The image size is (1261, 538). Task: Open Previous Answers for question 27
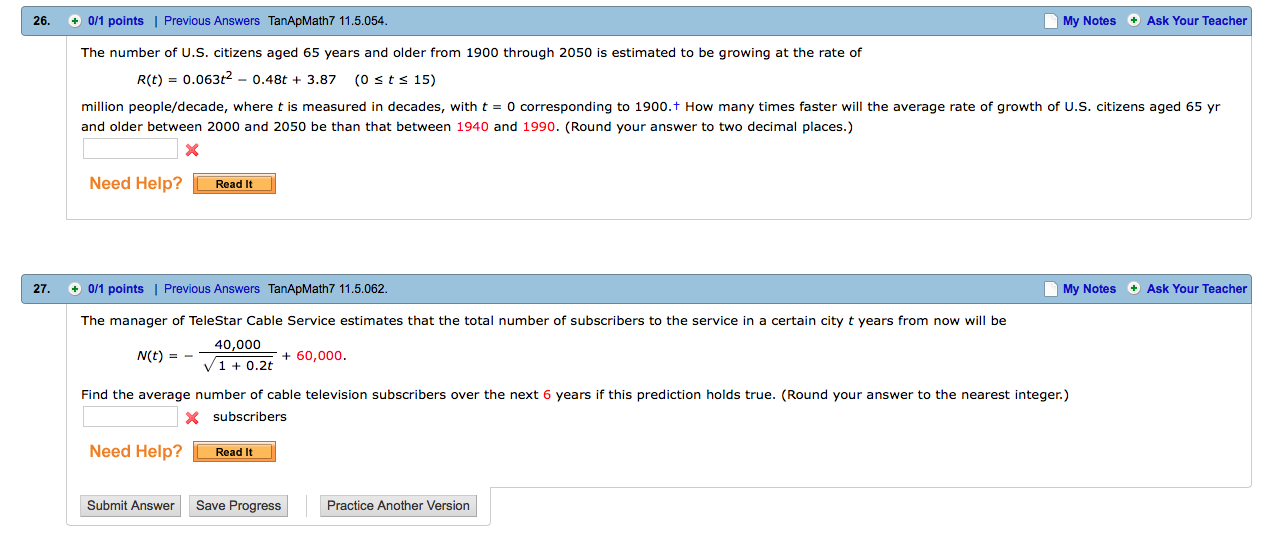[x=212, y=289]
